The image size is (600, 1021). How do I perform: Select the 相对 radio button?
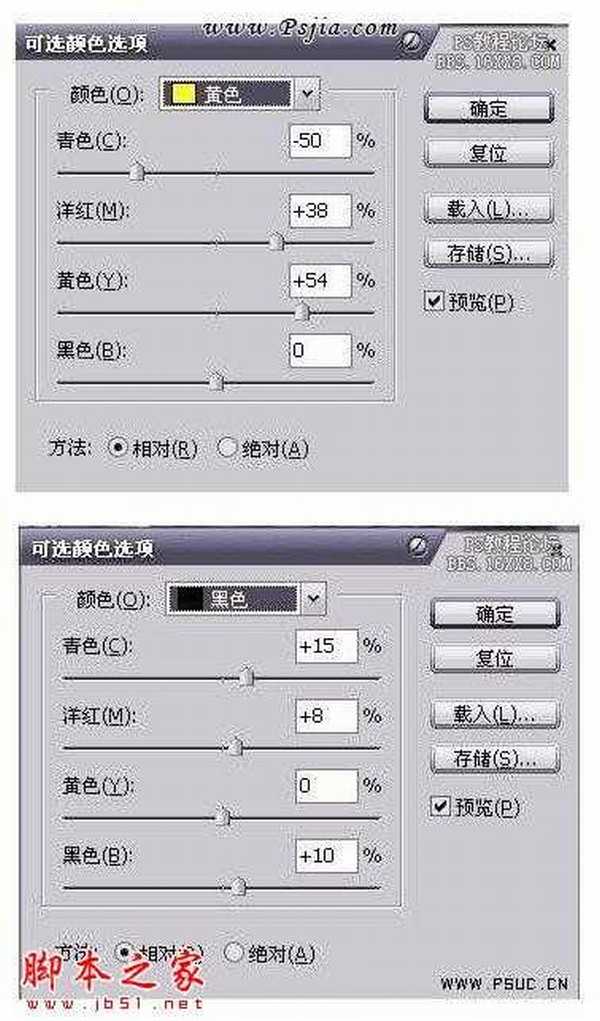point(116,448)
